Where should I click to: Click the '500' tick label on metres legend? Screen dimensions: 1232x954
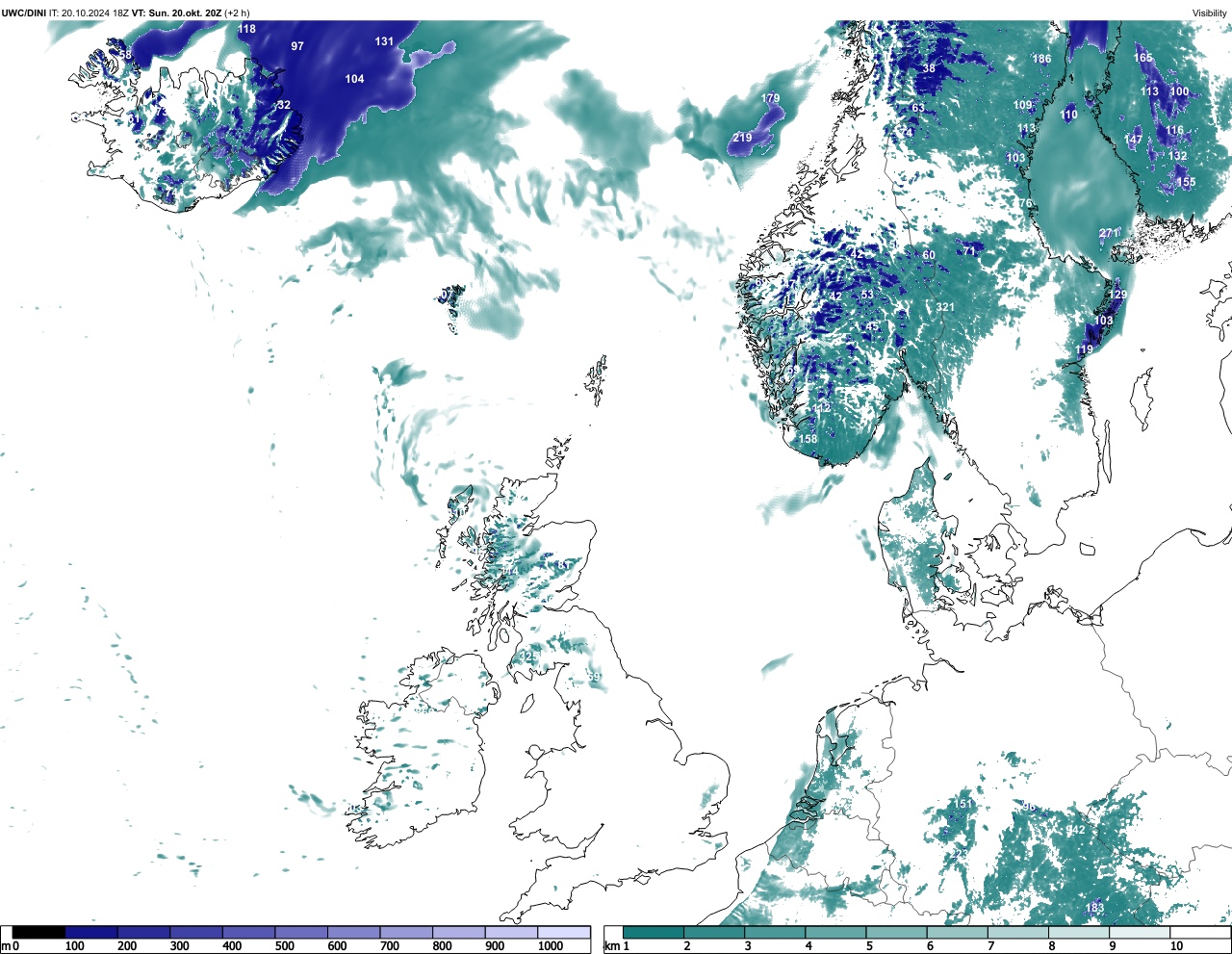[284, 946]
